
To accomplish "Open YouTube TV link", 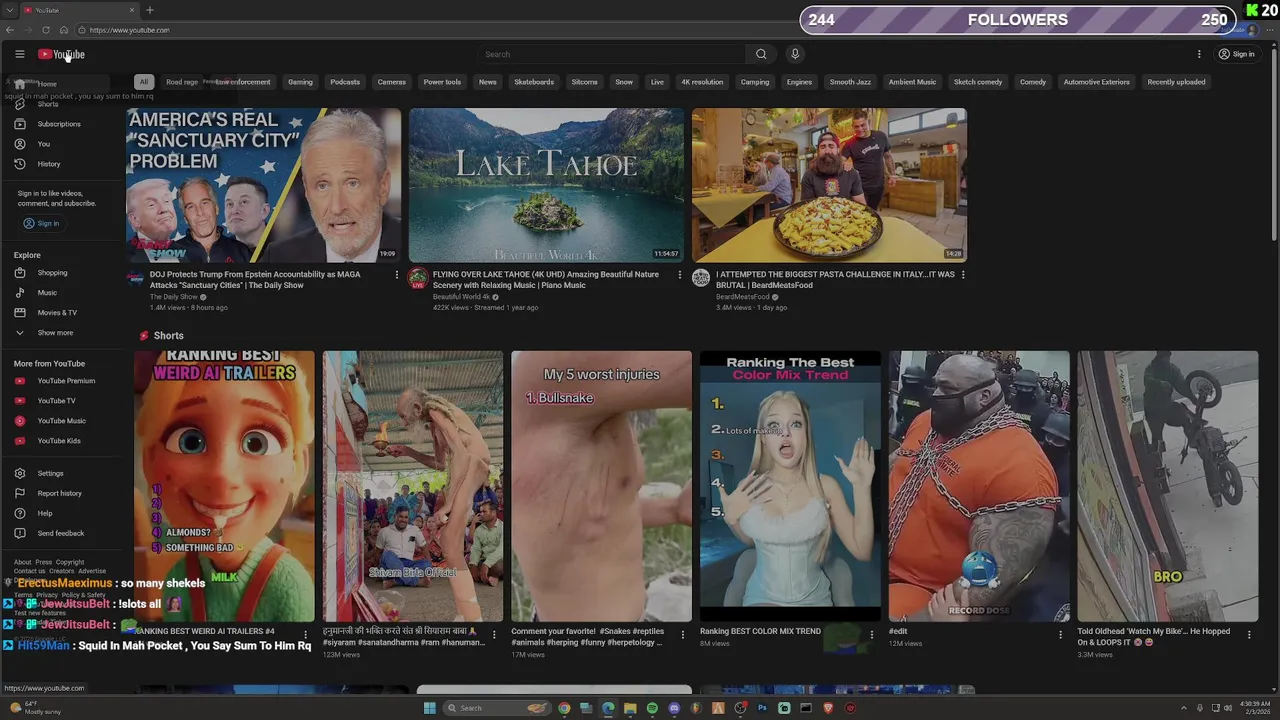I will click(x=56, y=401).
